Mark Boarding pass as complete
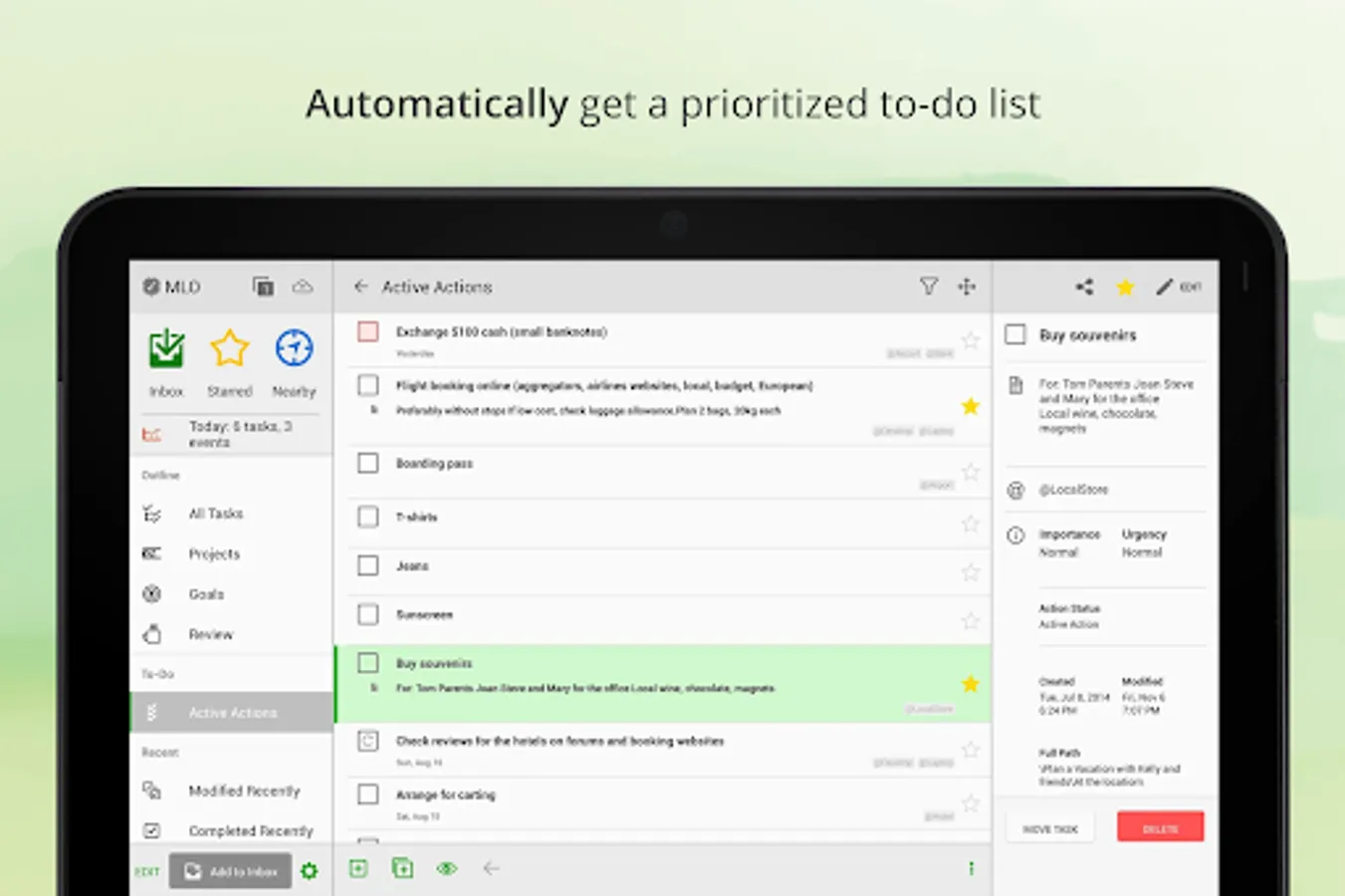 [368, 463]
